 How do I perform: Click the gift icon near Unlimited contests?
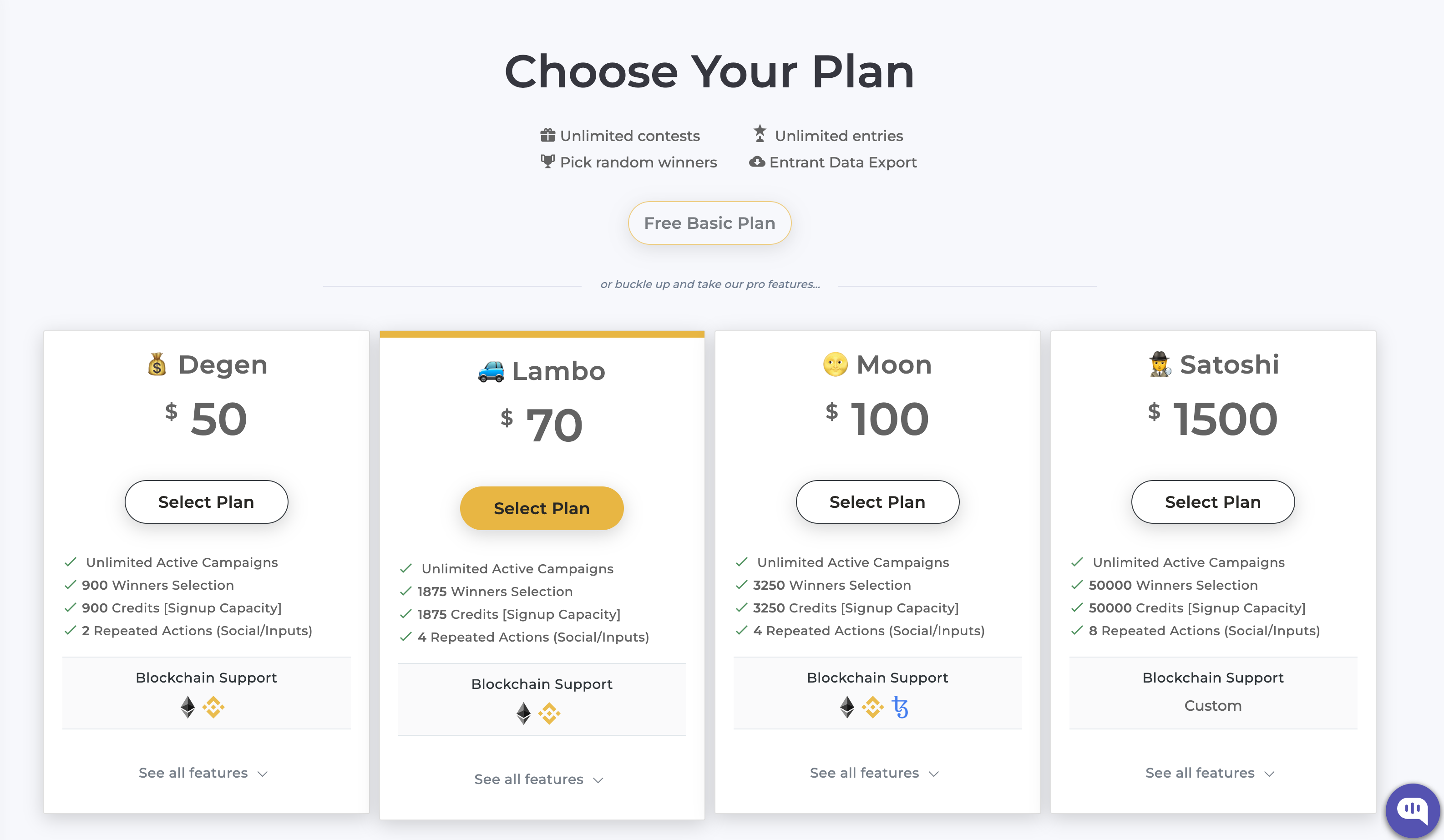(x=548, y=135)
